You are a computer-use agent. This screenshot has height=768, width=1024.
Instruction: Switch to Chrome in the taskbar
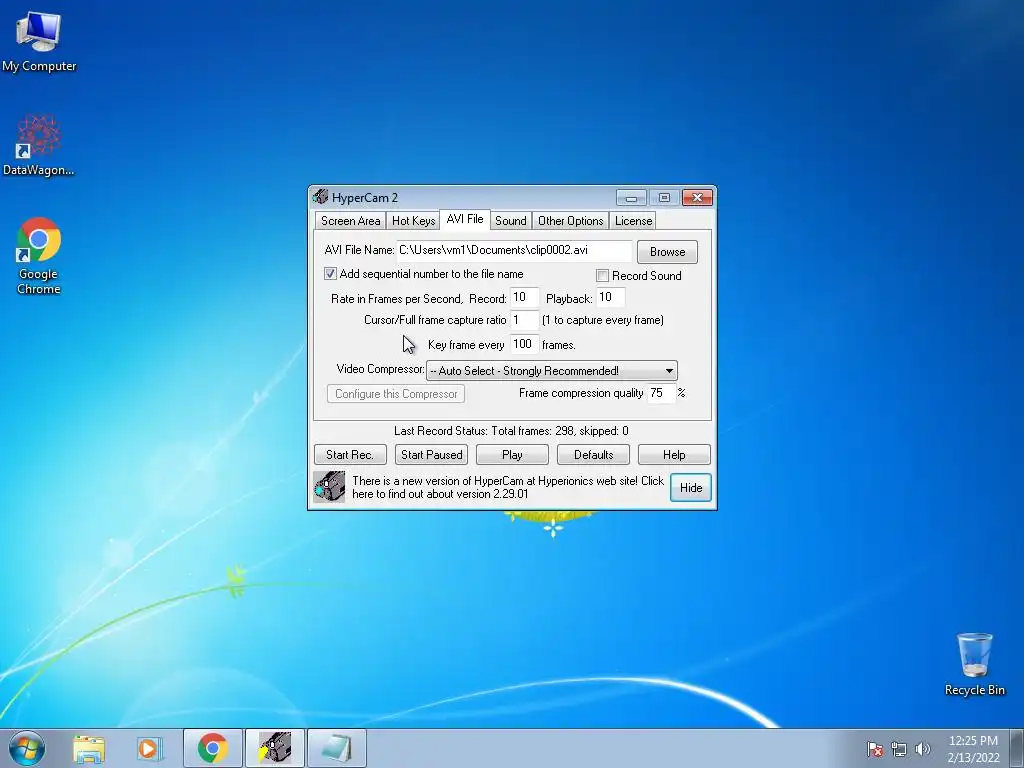coord(213,748)
